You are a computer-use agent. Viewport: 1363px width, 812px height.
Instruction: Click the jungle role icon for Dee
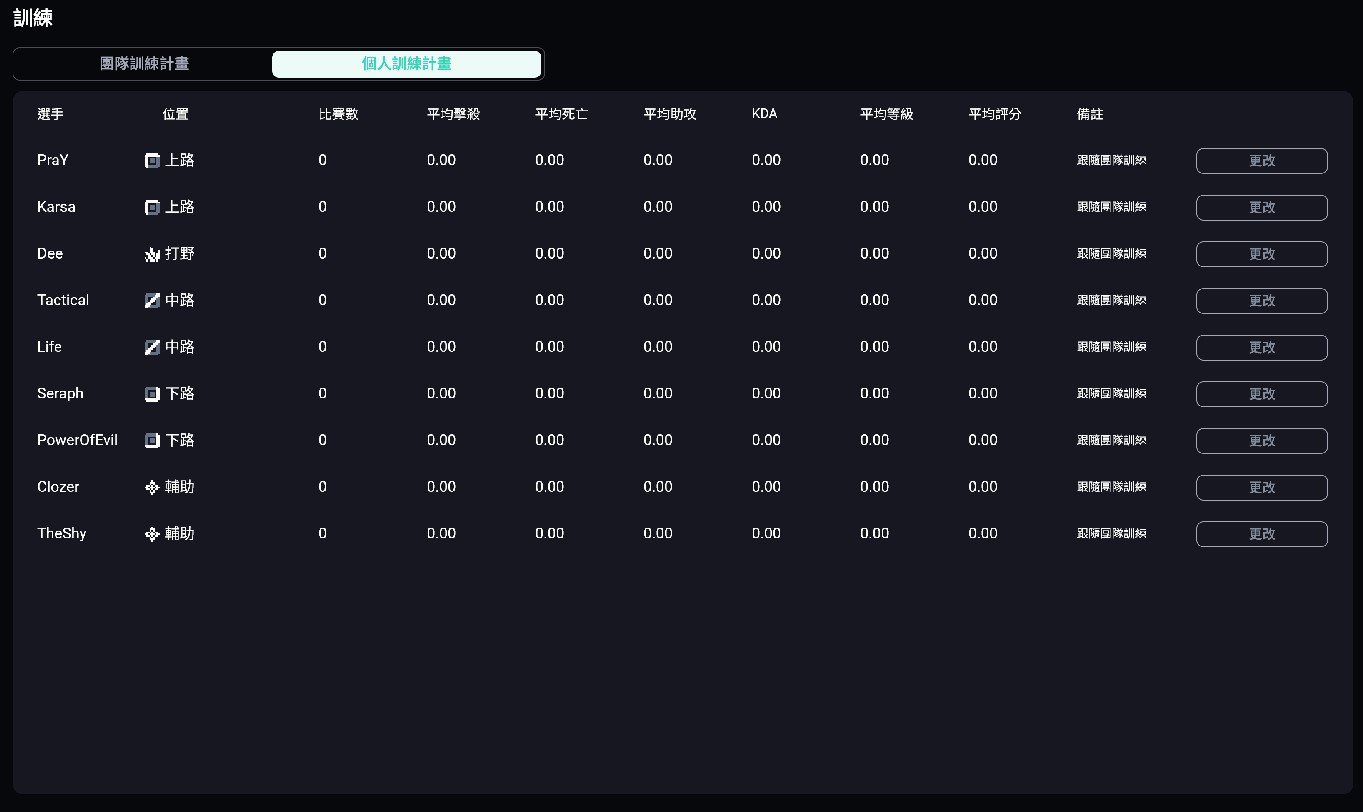(152, 254)
